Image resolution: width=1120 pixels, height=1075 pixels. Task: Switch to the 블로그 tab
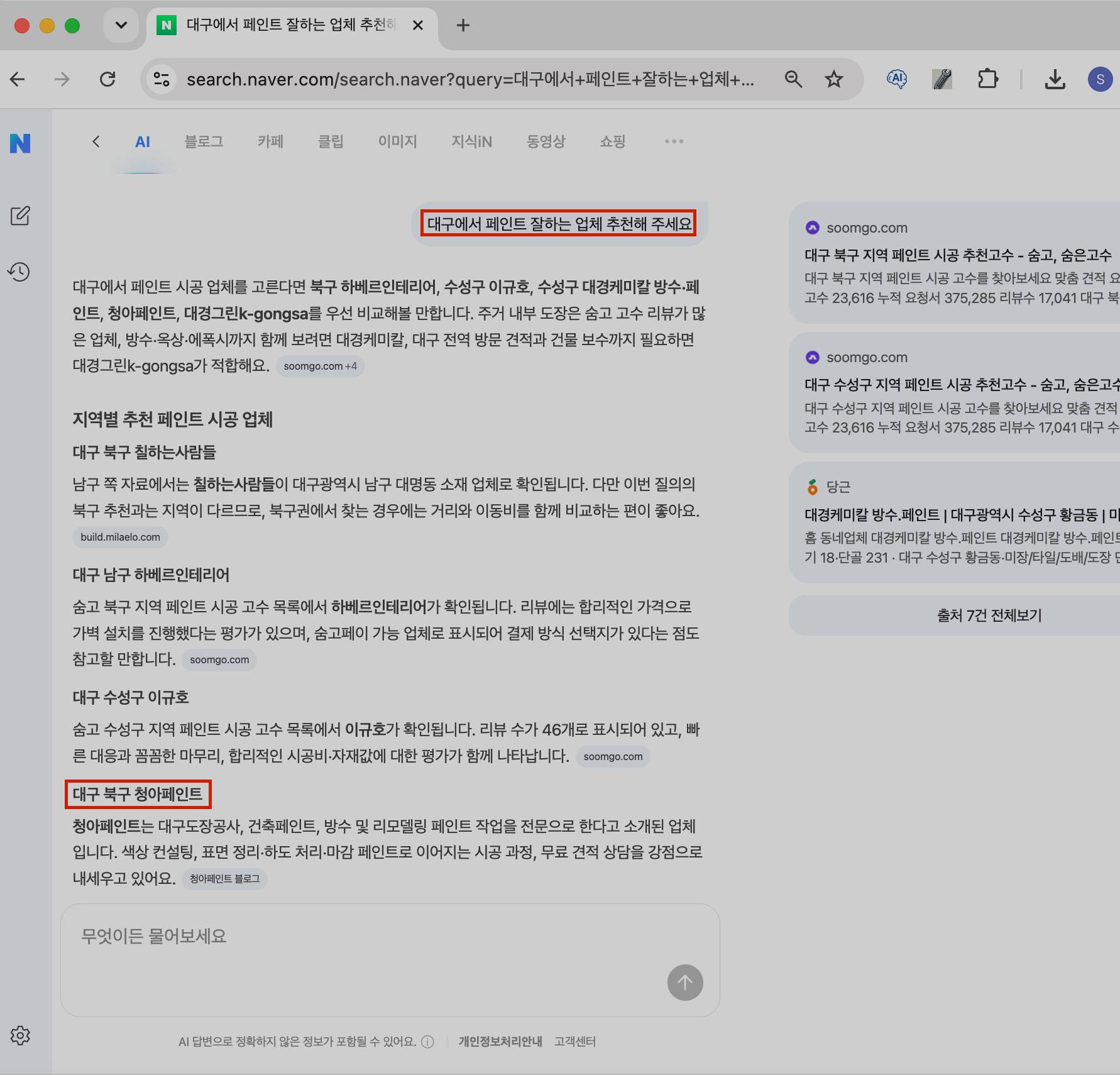tap(204, 141)
